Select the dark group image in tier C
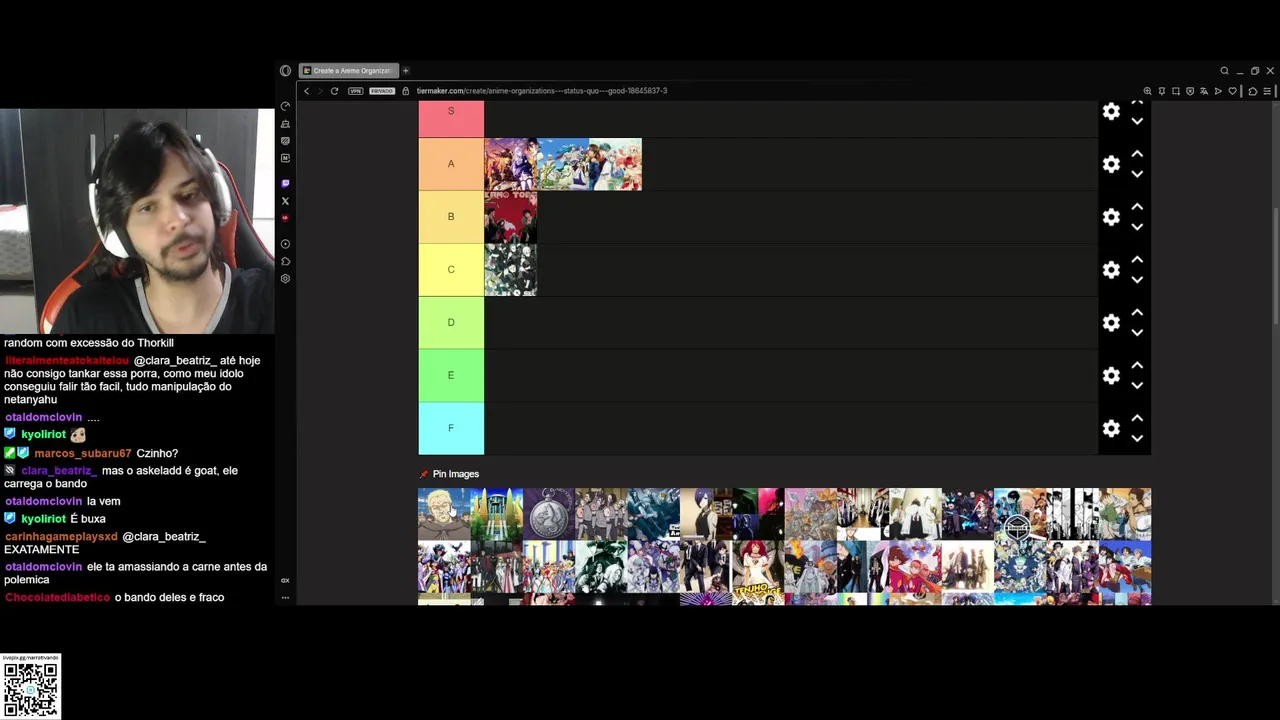This screenshot has height=720, width=1280. [511, 270]
